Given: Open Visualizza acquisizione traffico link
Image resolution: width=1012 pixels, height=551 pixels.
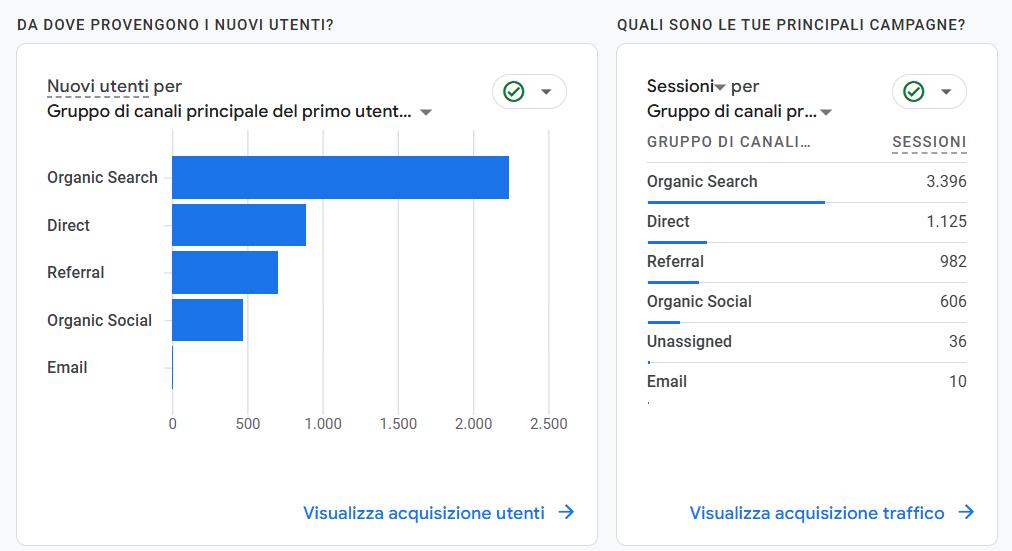Looking at the screenshot, I should pyautogui.click(x=817, y=513).
